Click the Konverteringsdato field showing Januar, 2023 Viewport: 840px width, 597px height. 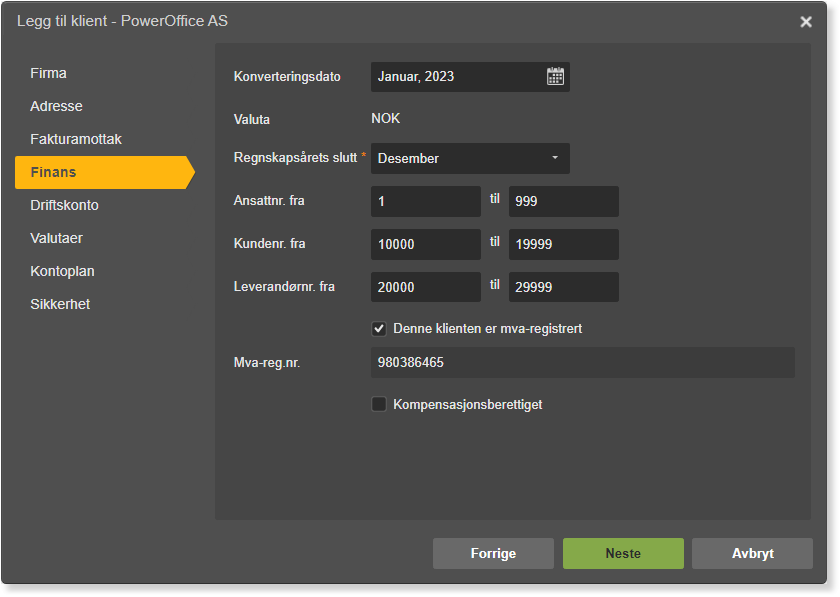coord(470,77)
